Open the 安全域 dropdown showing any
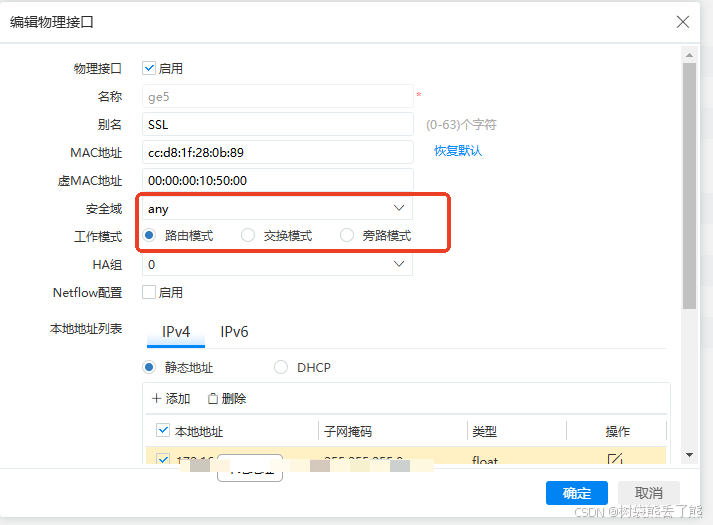713x525 pixels. 277,208
